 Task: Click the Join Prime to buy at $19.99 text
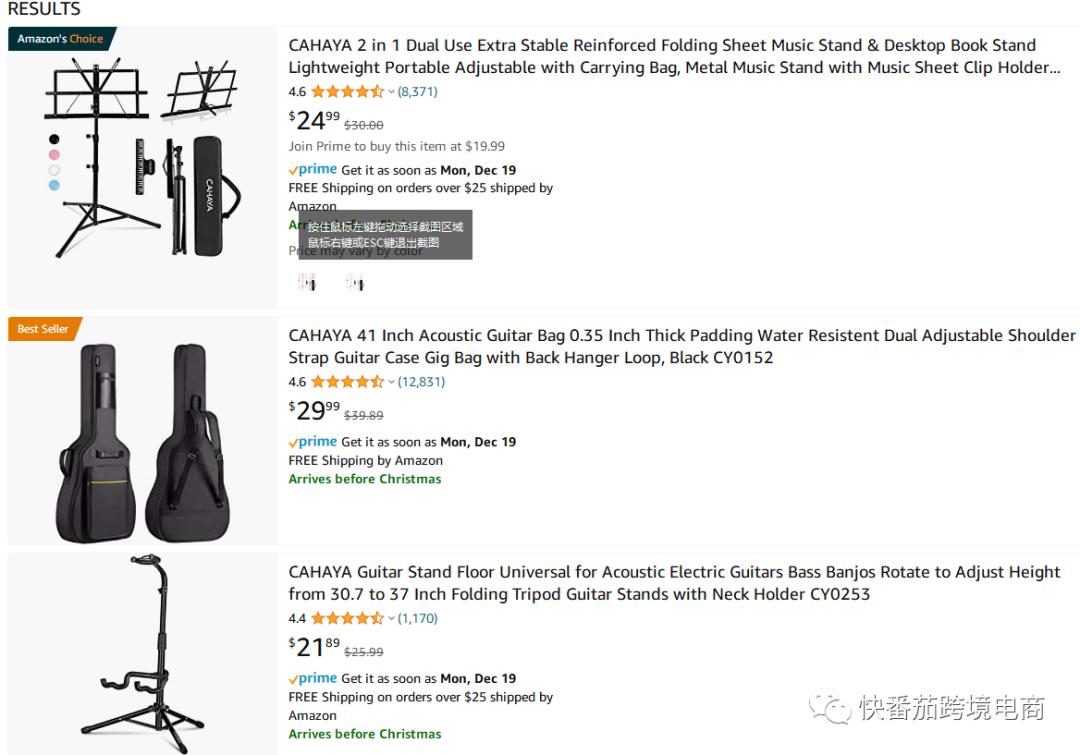click(x=397, y=146)
